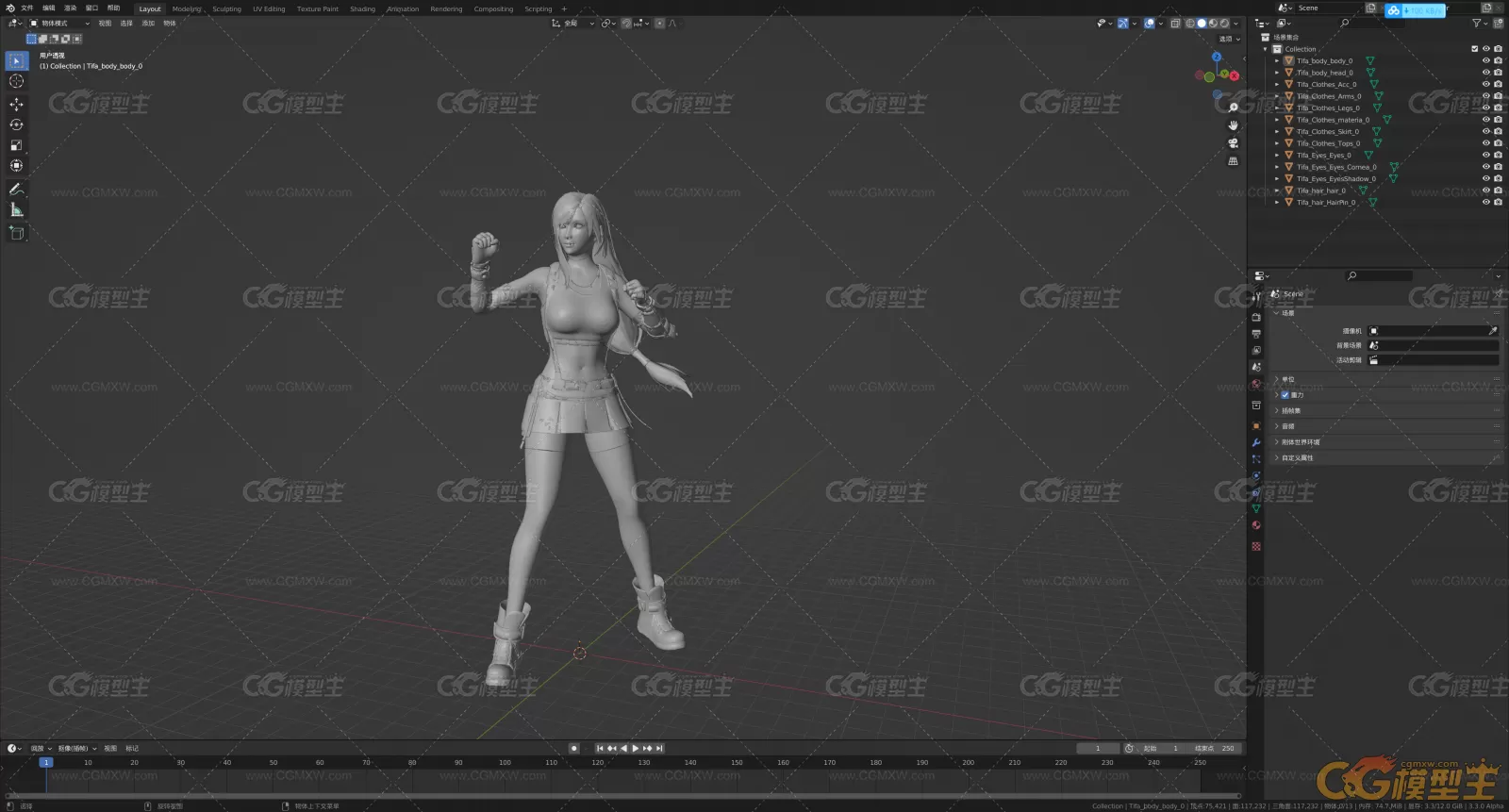The height and width of the screenshot is (812, 1509).
Task: Click the 结束点 end frame field
Action: [1215, 748]
